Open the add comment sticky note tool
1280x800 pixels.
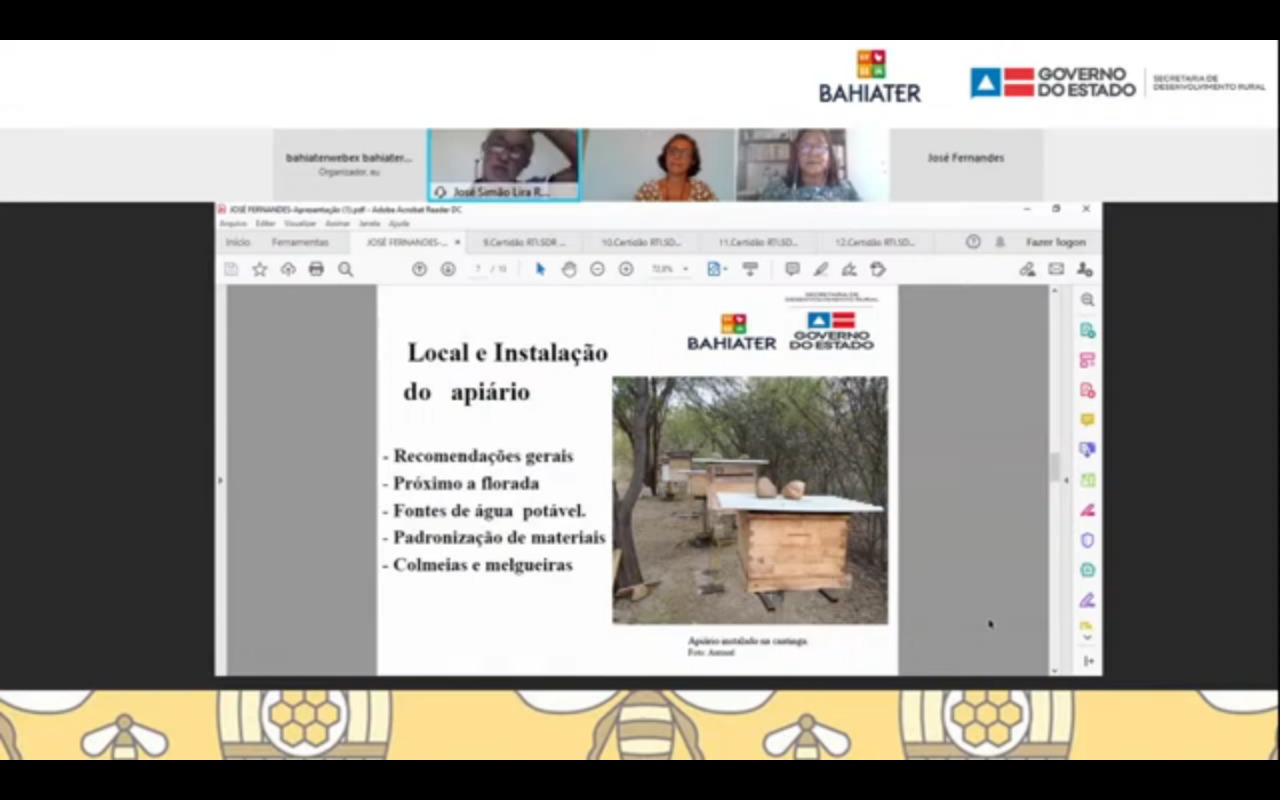792,269
